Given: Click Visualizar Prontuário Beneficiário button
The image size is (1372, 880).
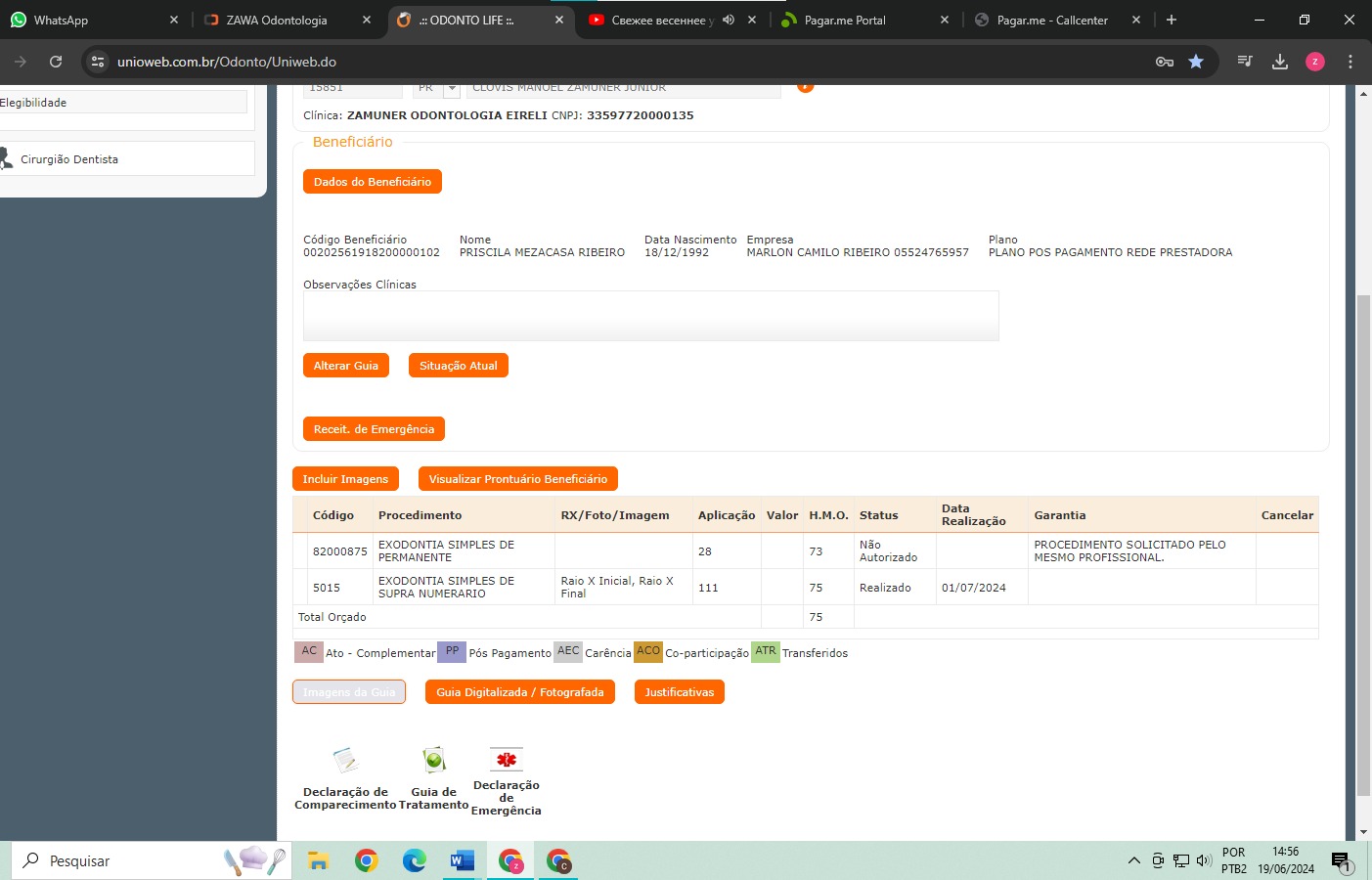Looking at the screenshot, I should tap(517, 479).
